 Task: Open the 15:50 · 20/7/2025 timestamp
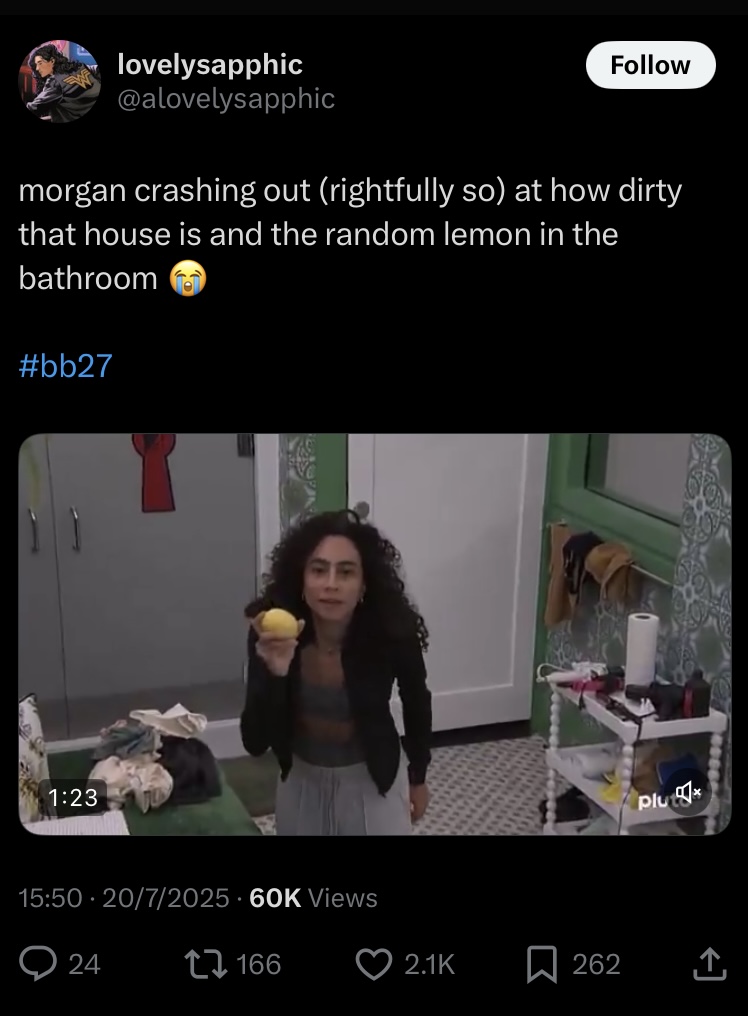coord(124,898)
